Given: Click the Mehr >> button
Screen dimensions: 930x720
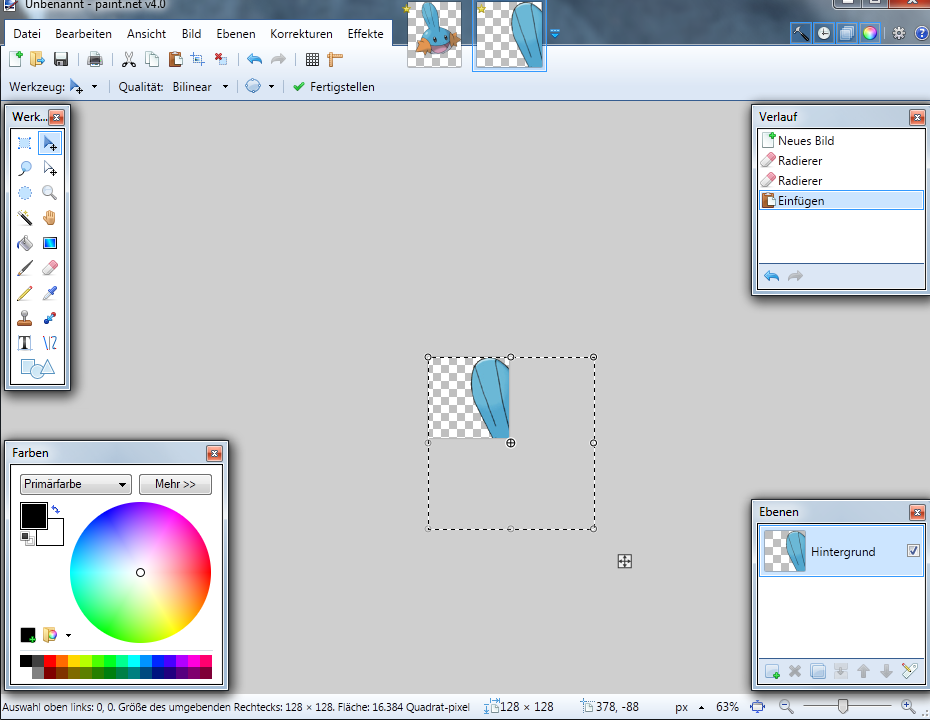Looking at the screenshot, I should [x=175, y=484].
